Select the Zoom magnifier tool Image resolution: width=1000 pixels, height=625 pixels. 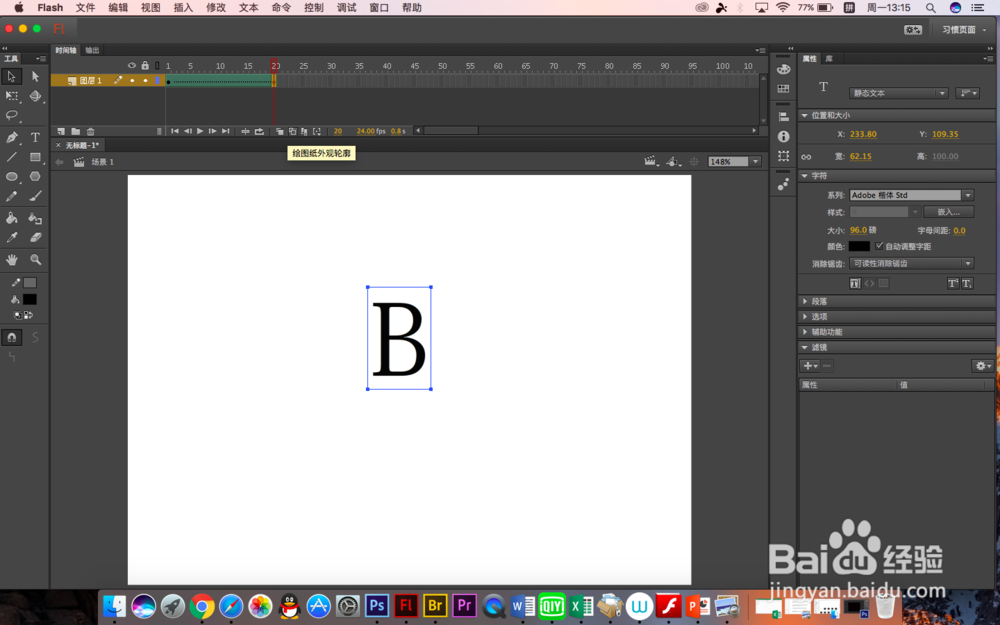[x=35, y=260]
